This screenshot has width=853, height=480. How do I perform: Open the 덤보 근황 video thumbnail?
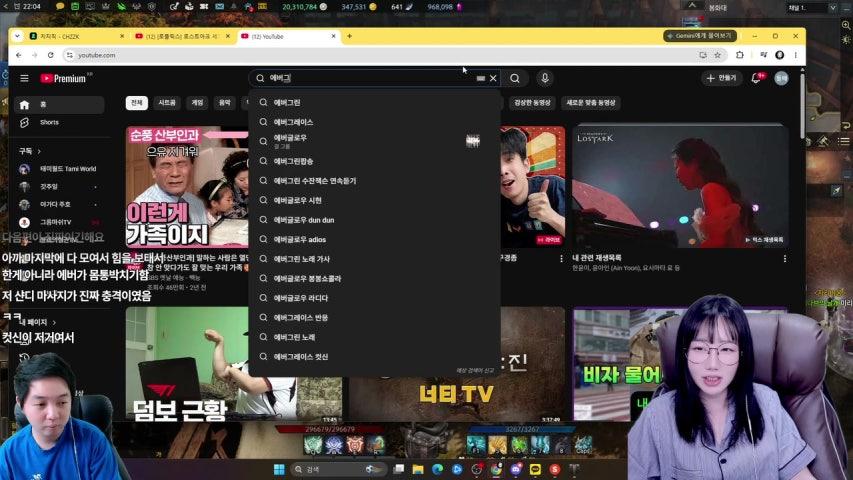[234, 366]
